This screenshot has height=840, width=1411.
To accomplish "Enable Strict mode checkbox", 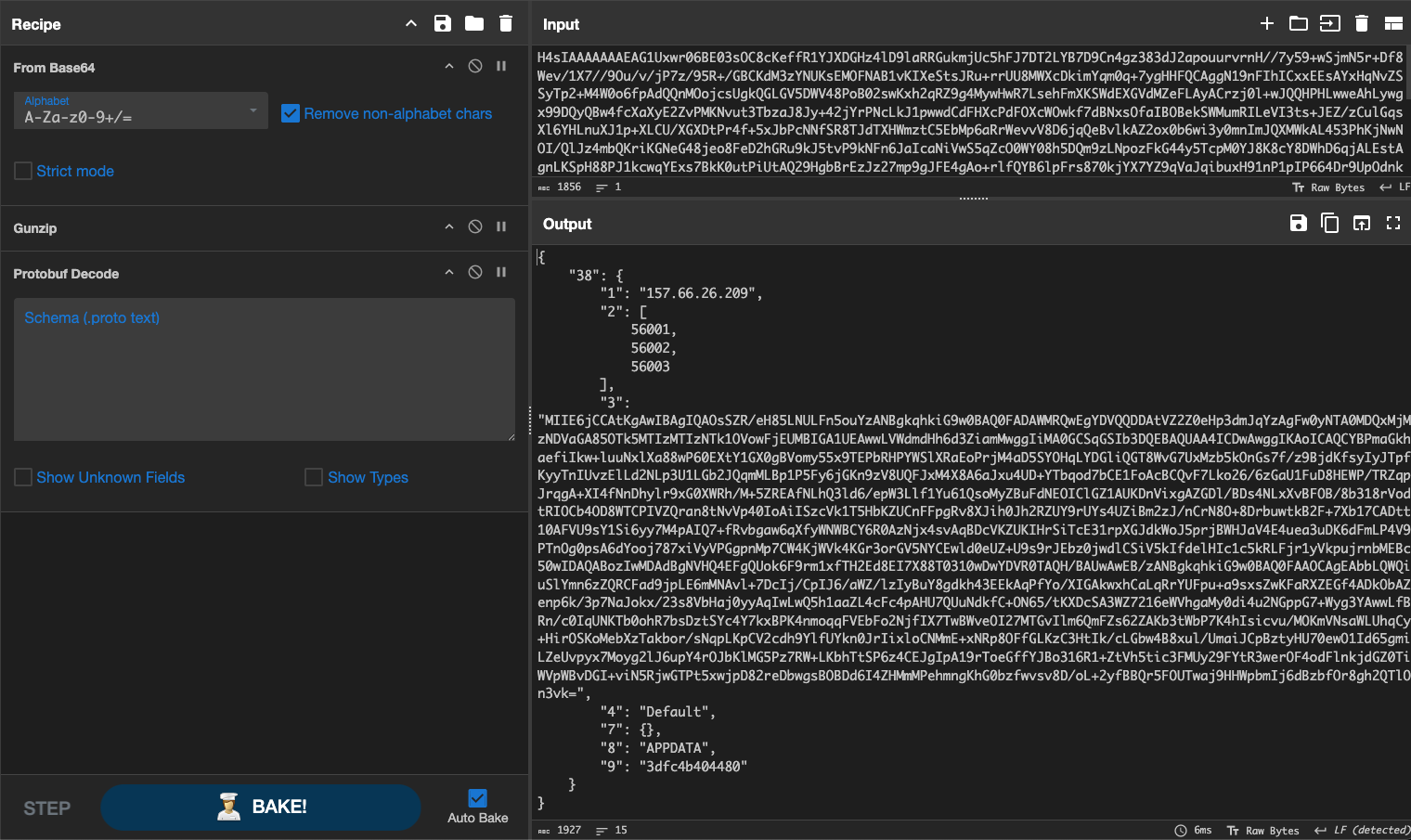I will click(x=23, y=171).
